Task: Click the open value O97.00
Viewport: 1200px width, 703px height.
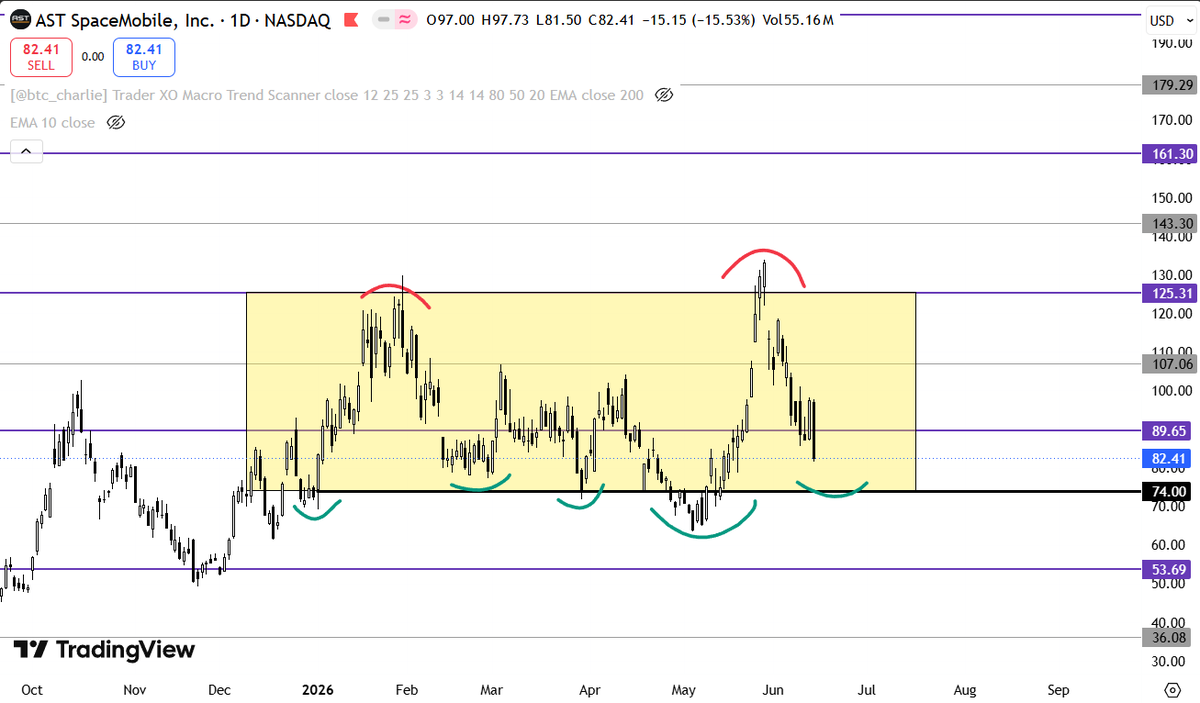Action: pyautogui.click(x=449, y=20)
